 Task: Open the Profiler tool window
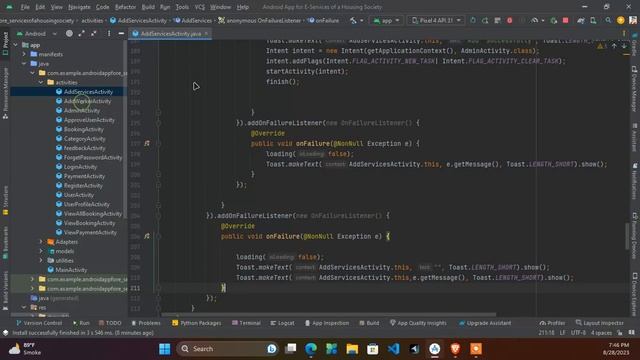click(x=552, y=323)
